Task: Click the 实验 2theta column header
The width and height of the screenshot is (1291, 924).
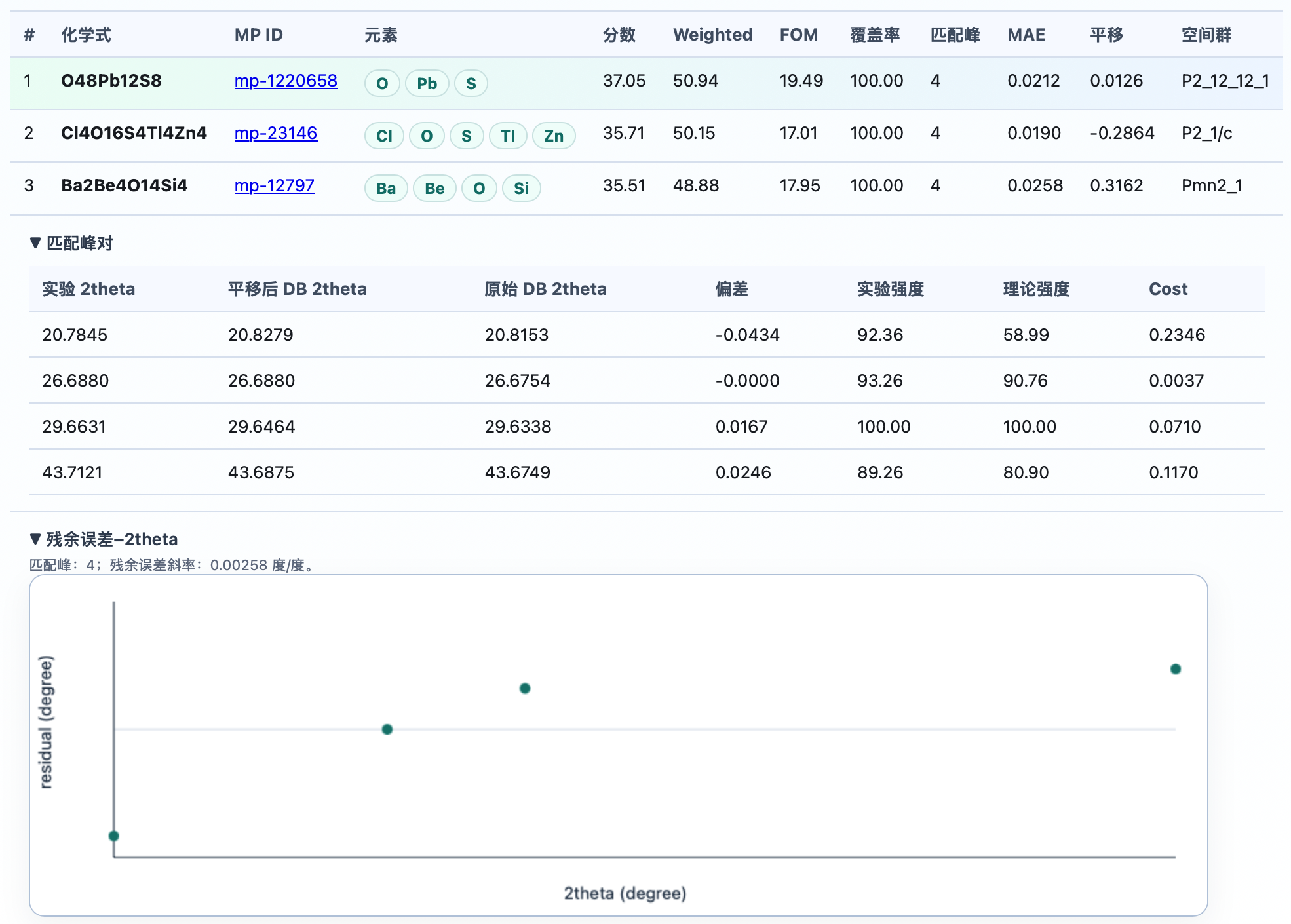Action: (x=88, y=289)
